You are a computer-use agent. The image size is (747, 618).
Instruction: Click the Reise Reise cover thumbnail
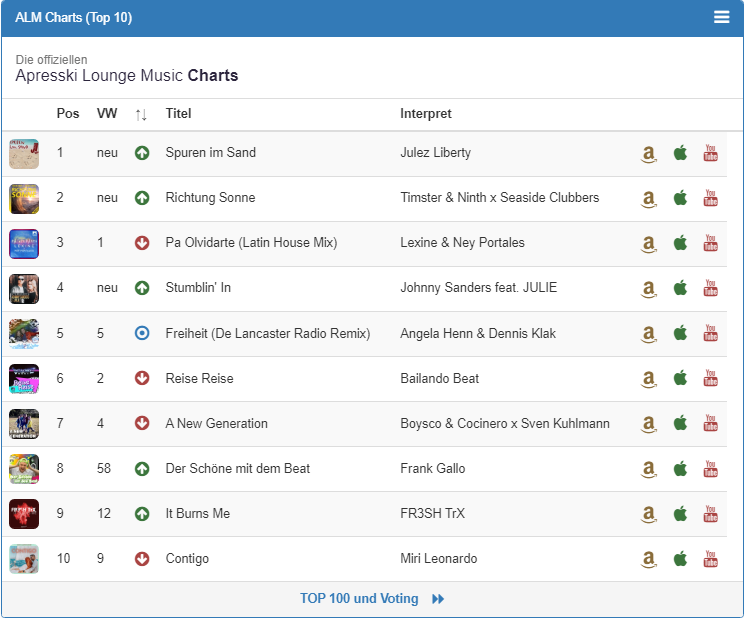24,379
